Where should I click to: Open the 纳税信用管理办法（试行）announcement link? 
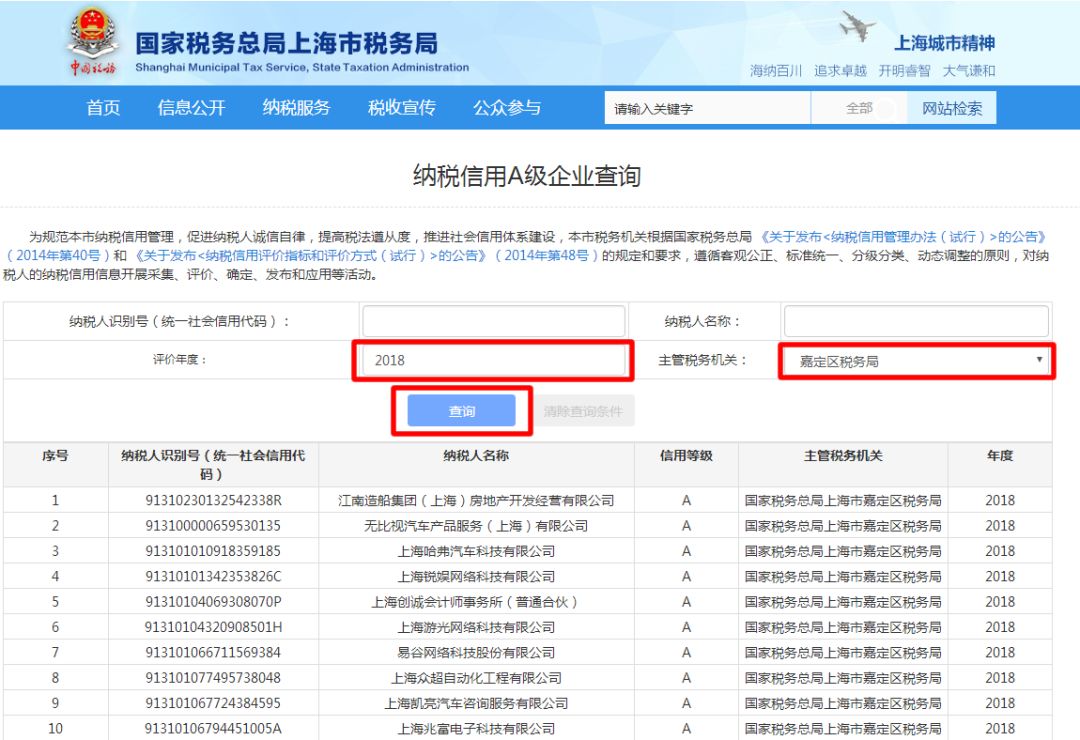[x=903, y=237]
